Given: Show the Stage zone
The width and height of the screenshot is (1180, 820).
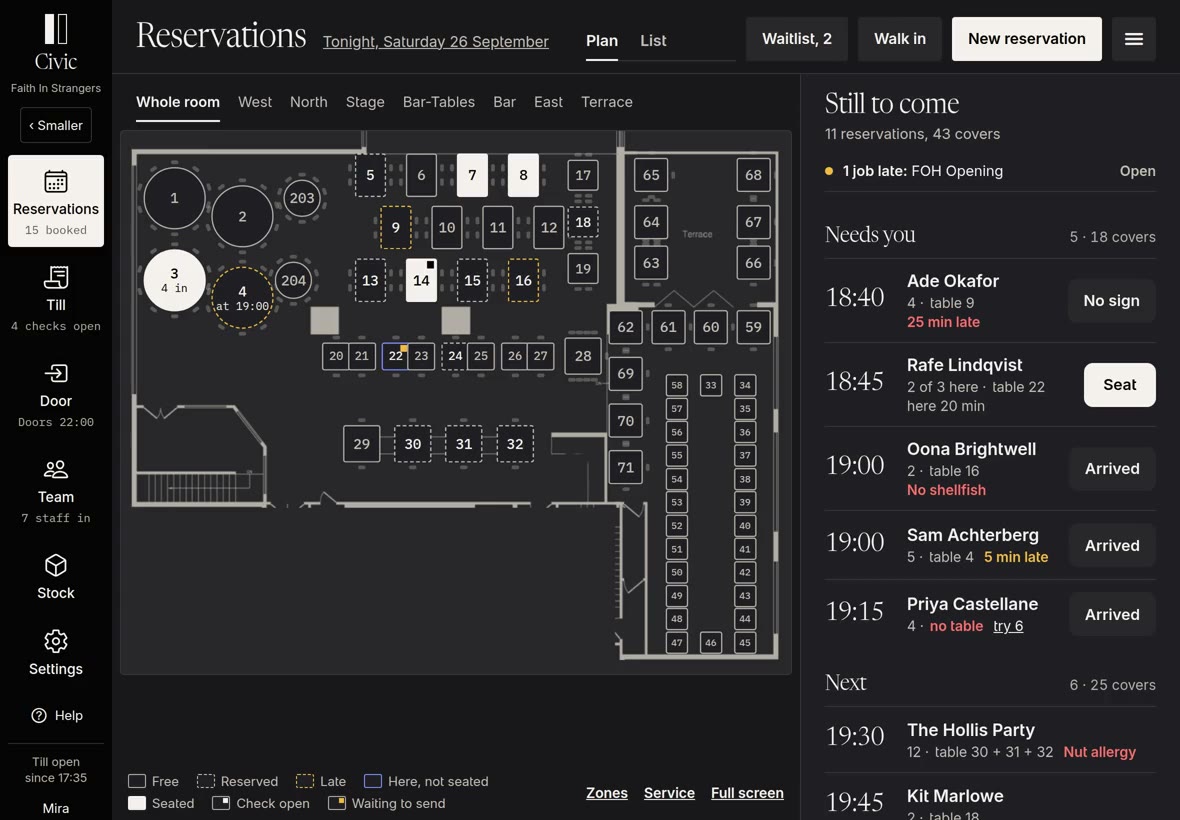Looking at the screenshot, I should (365, 102).
